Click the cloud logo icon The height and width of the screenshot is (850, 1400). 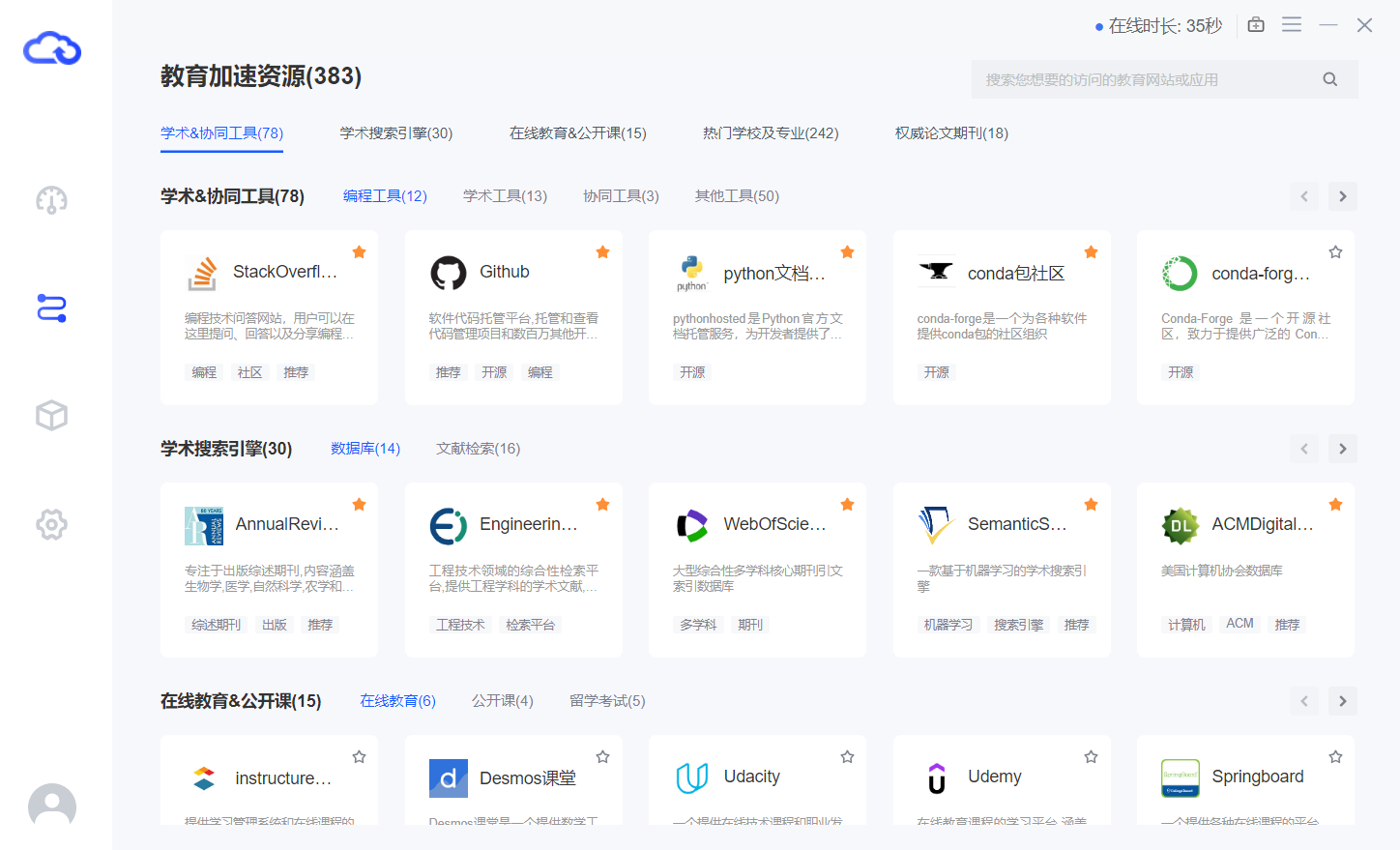(52, 48)
